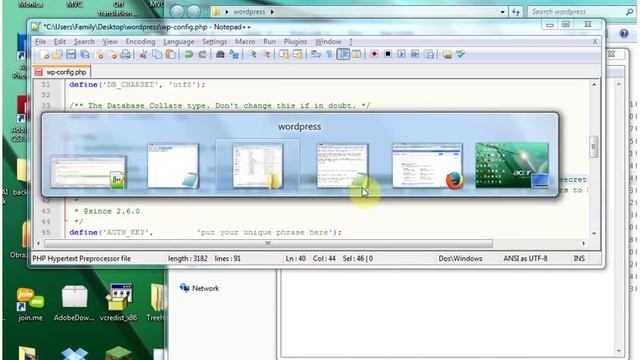The image size is (640, 360).
Task: Open the Macro menu
Action: coord(245,42)
